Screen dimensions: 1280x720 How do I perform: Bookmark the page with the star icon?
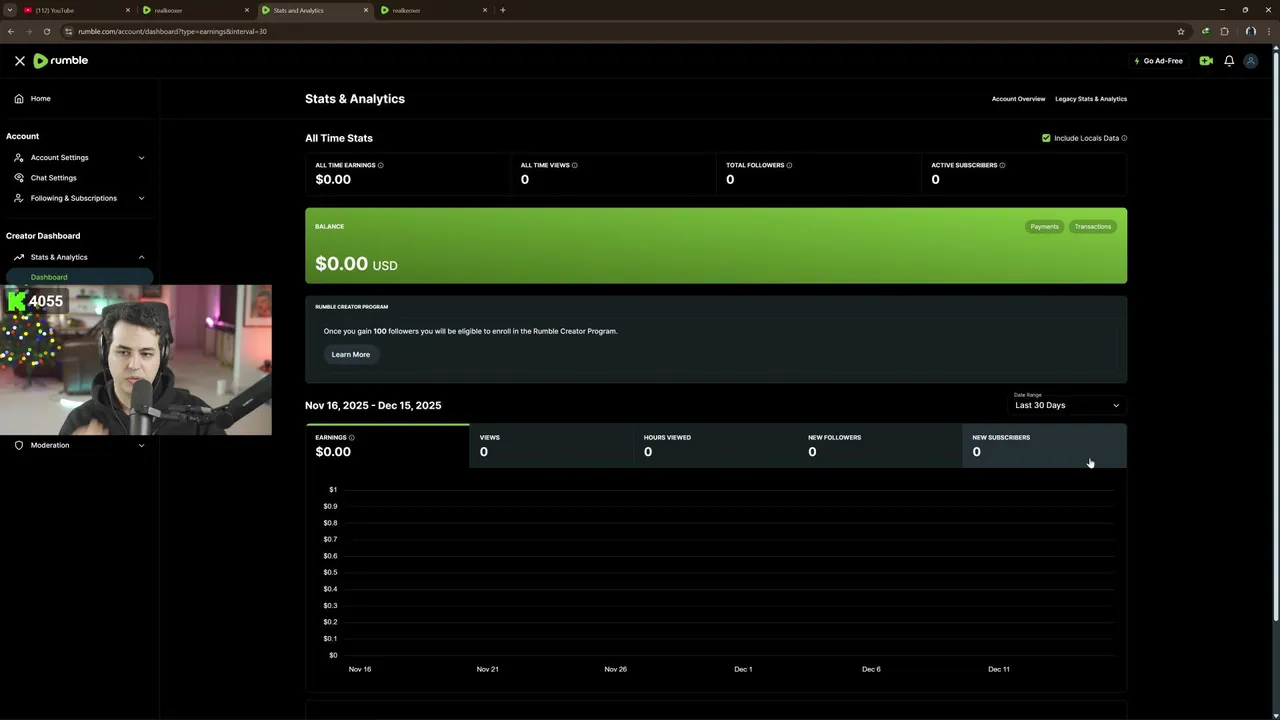pyautogui.click(x=1181, y=31)
